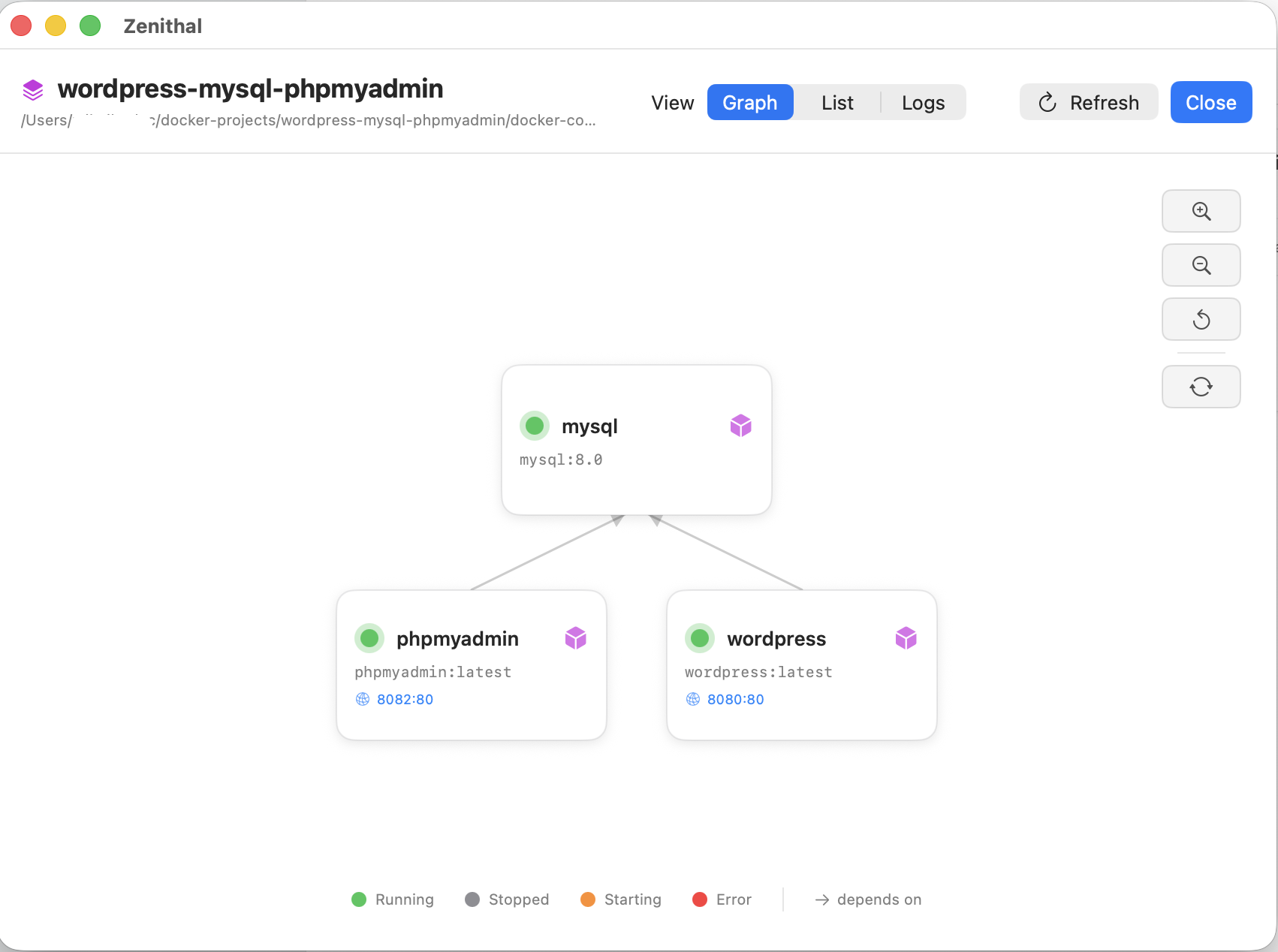This screenshot has width=1278, height=952.
Task: Toggle the phpmyadmin running status dot
Action: [369, 637]
